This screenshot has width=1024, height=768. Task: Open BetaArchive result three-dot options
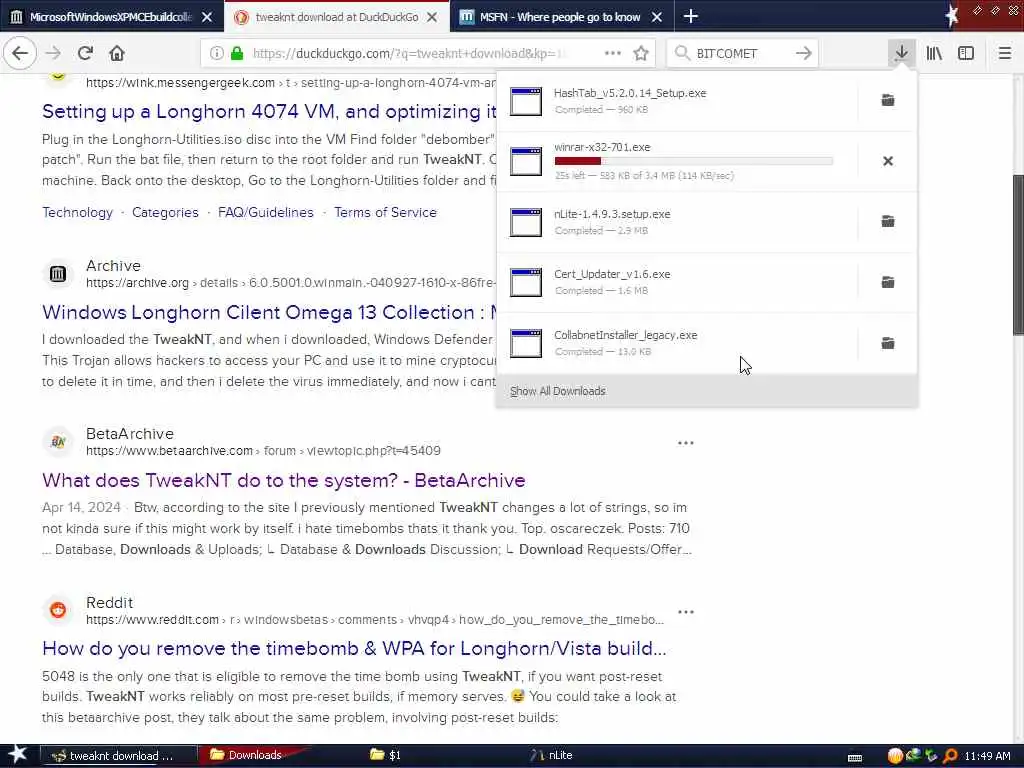(x=686, y=443)
